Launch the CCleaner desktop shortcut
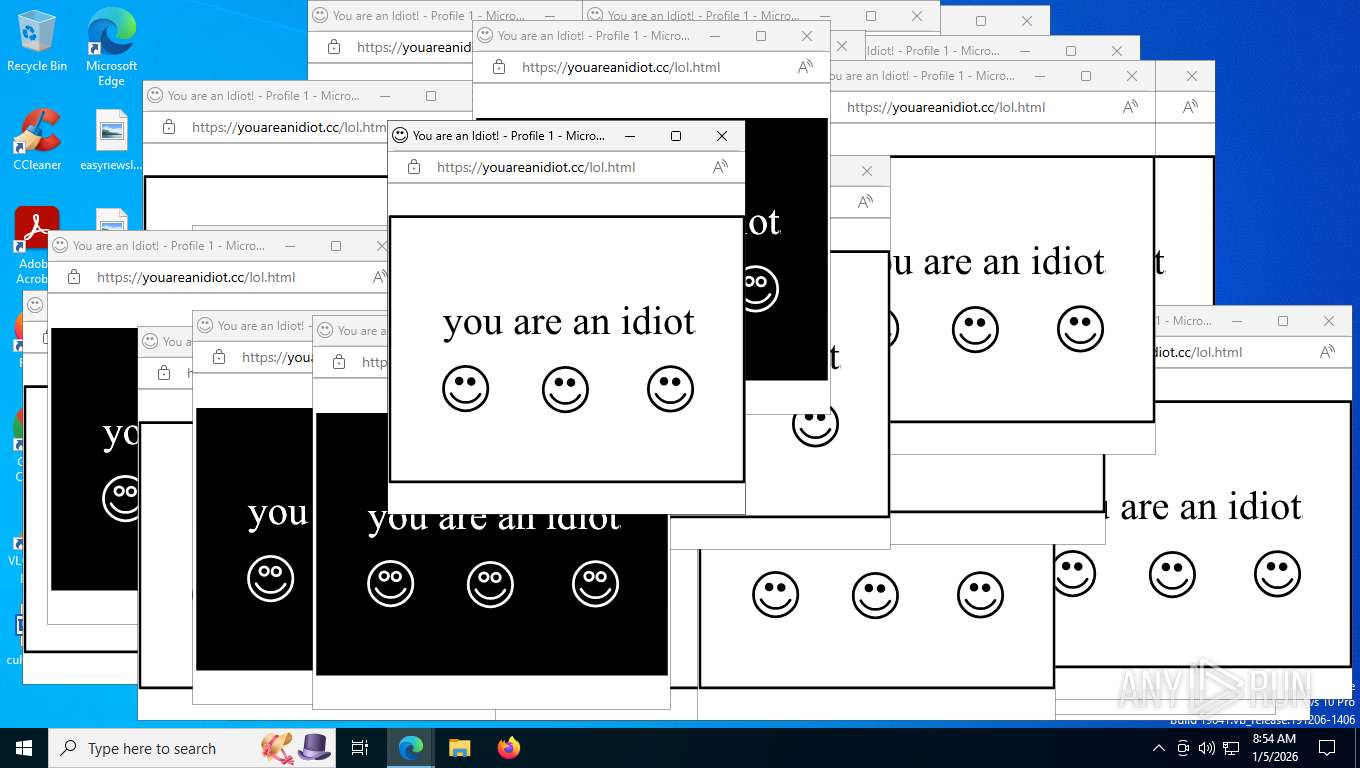The height and width of the screenshot is (768, 1360). [37, 140]
